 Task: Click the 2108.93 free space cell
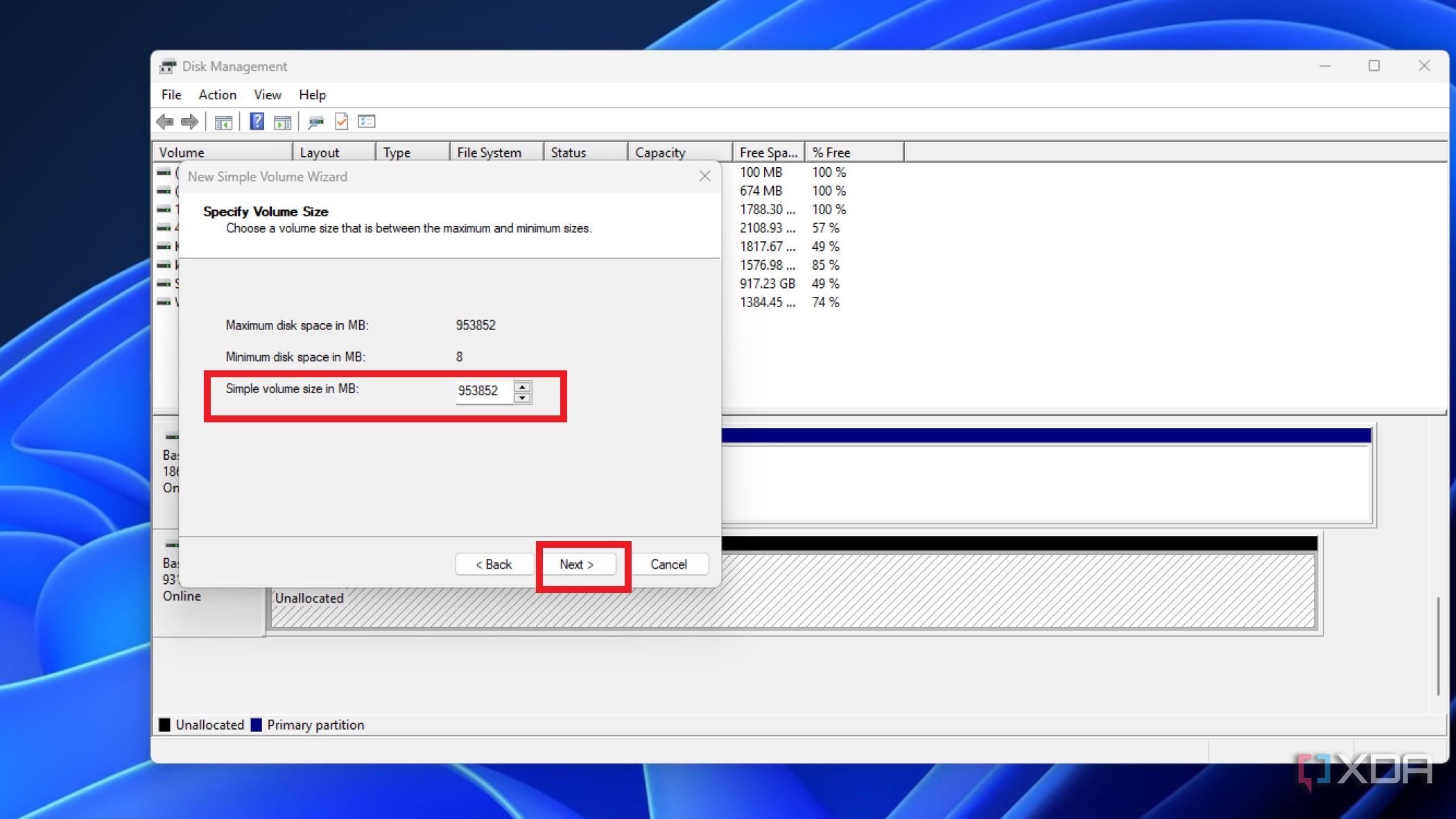(767, 228)
